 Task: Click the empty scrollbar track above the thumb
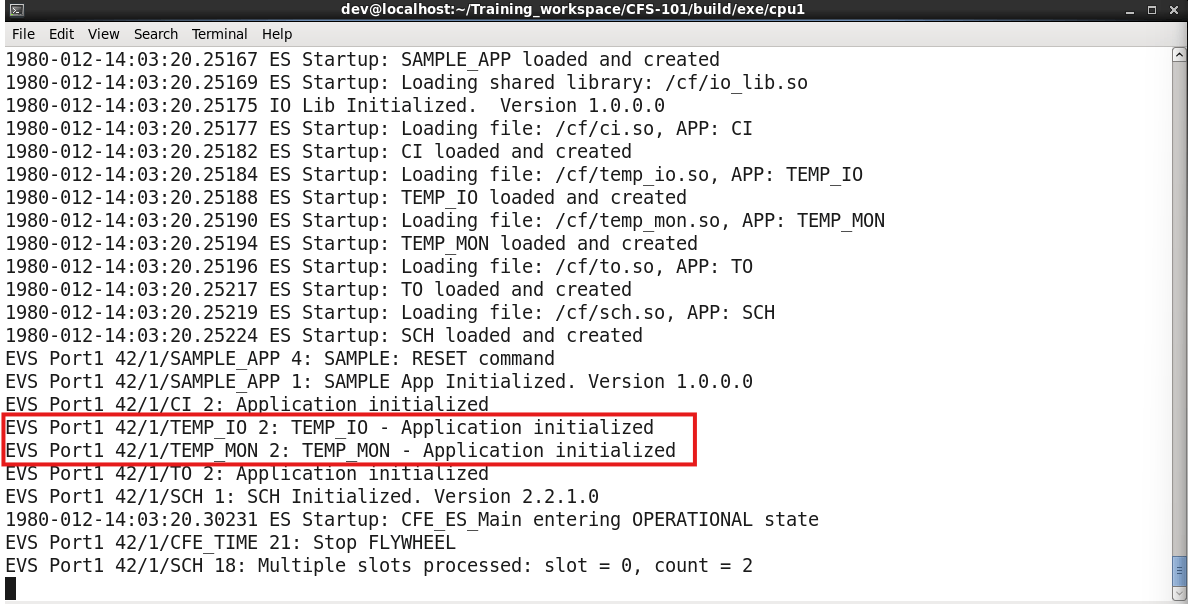(x=1178, y=300)
